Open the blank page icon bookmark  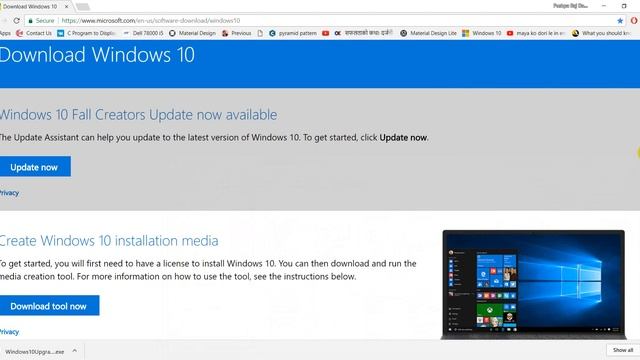point(260,33)
